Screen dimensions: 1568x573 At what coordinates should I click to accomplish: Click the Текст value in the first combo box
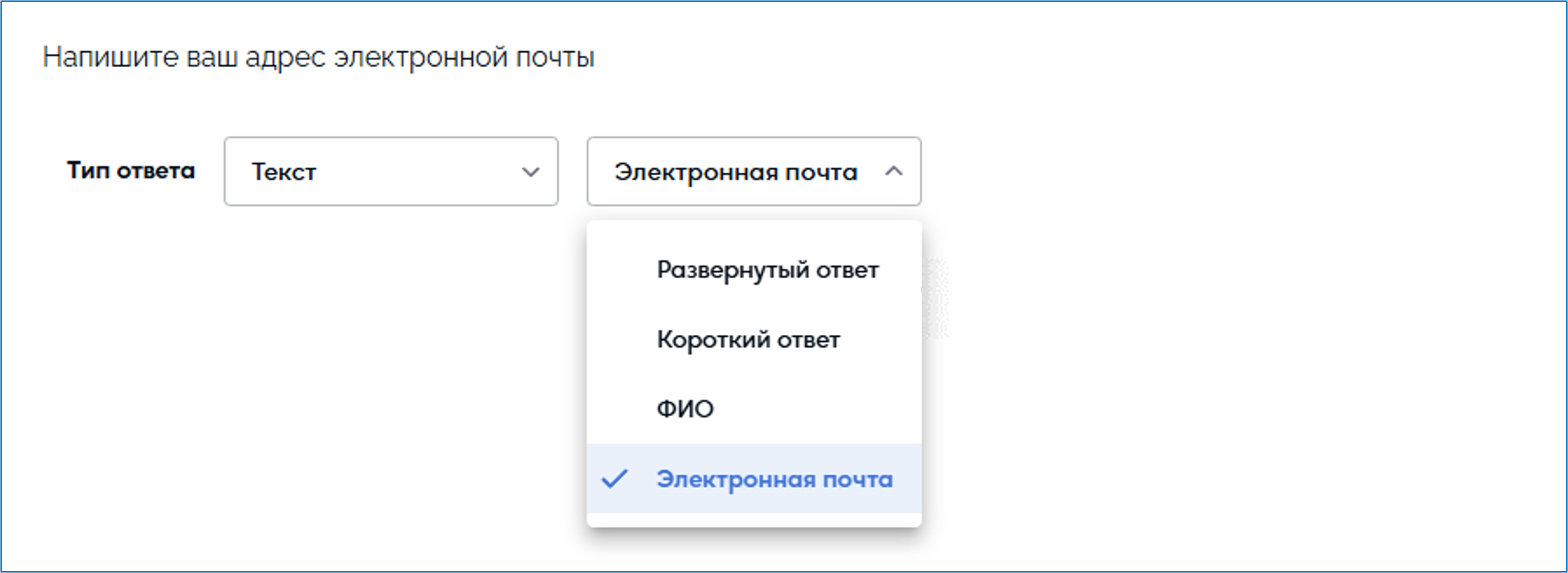click(284, 172)
